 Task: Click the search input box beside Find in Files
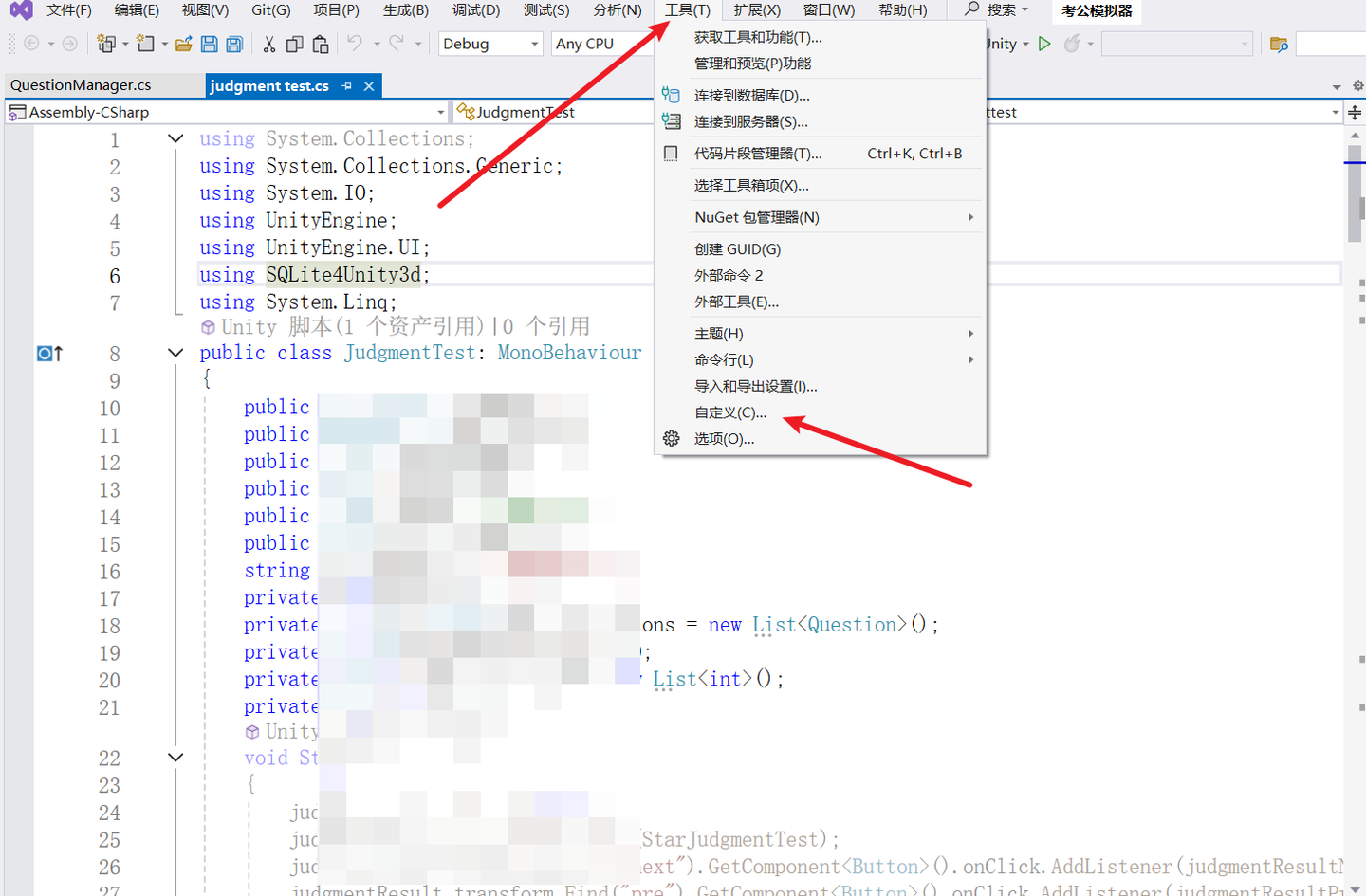1331,44
